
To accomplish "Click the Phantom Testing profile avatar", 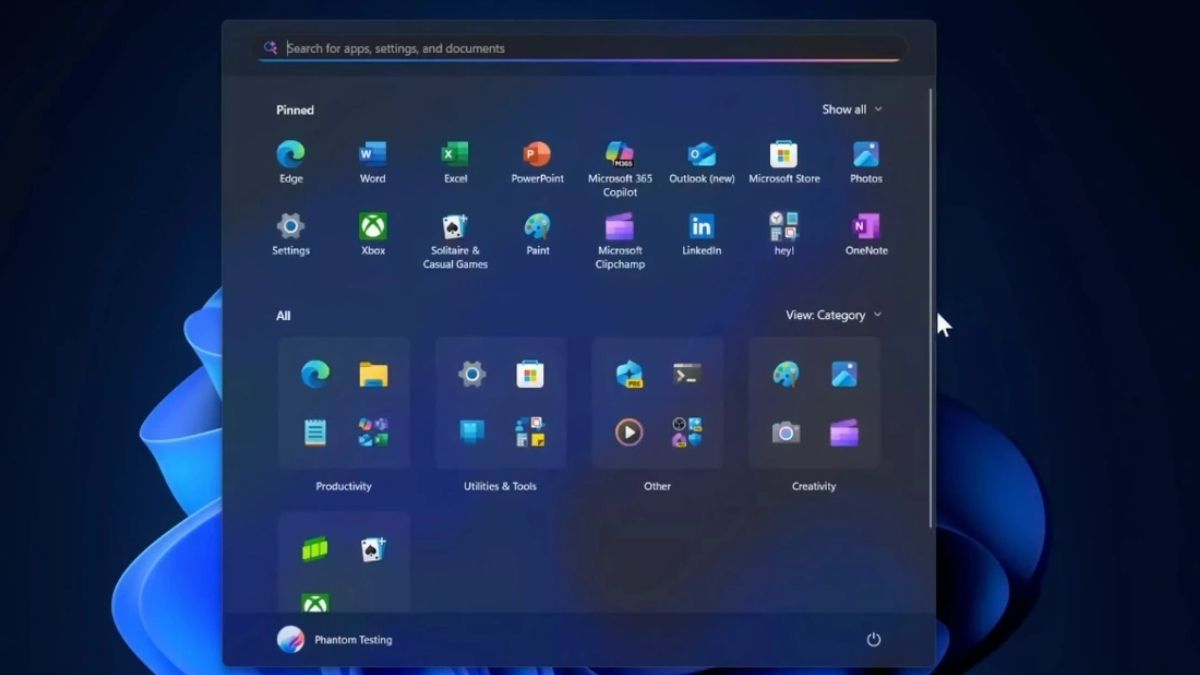I will point(291,640).
